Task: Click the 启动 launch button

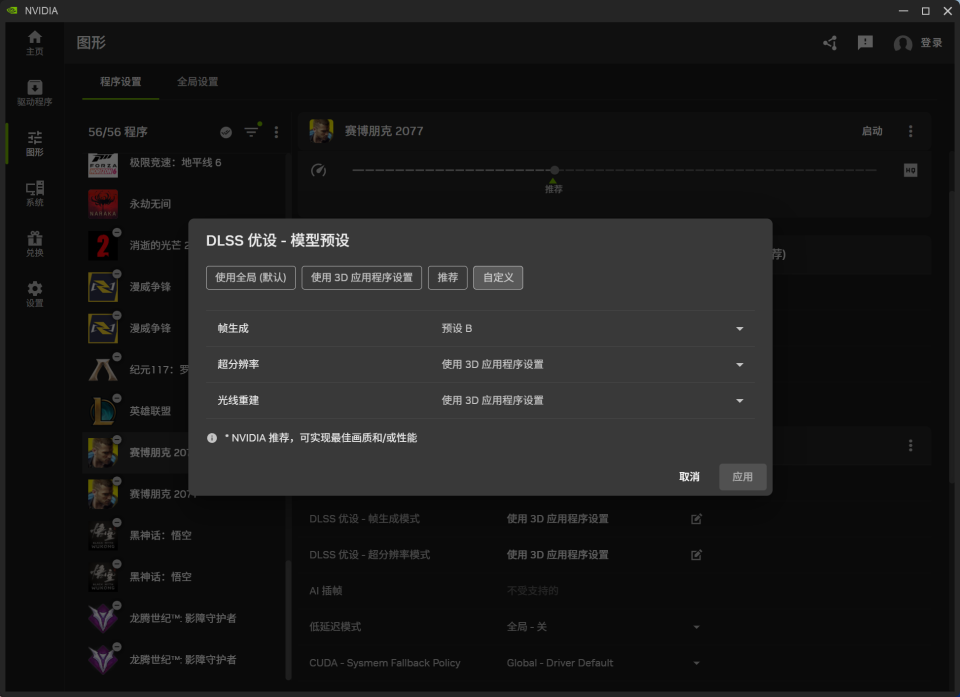Action: 872,131
